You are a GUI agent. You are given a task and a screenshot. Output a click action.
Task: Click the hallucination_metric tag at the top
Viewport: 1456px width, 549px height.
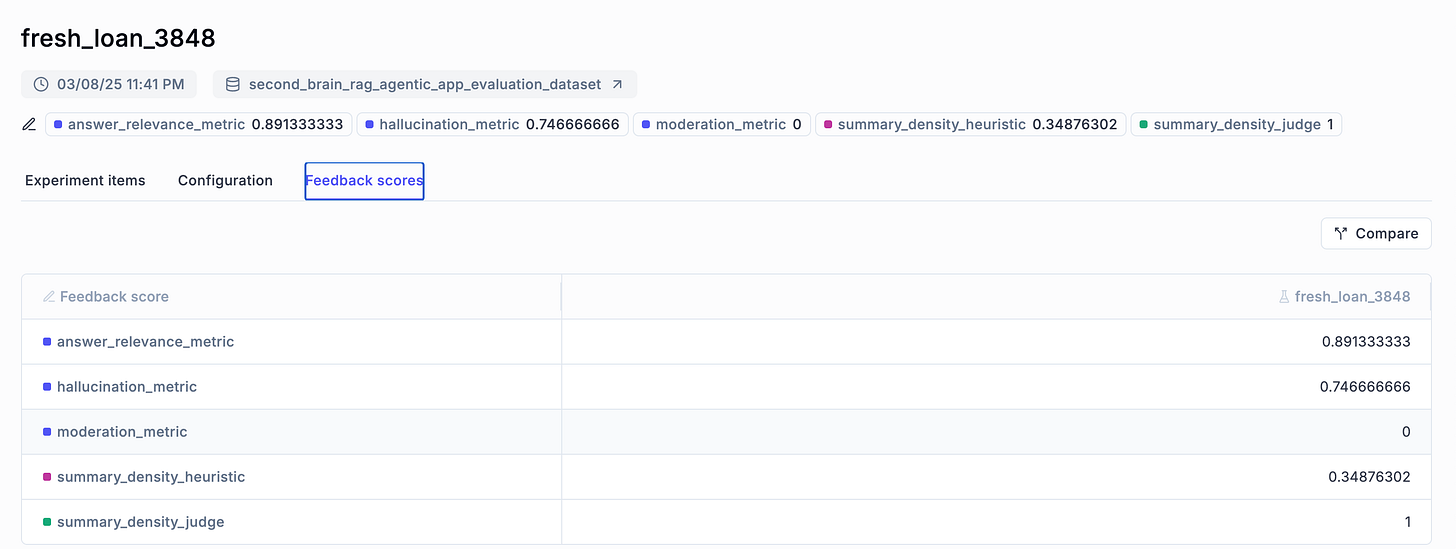tap(492, 125)
